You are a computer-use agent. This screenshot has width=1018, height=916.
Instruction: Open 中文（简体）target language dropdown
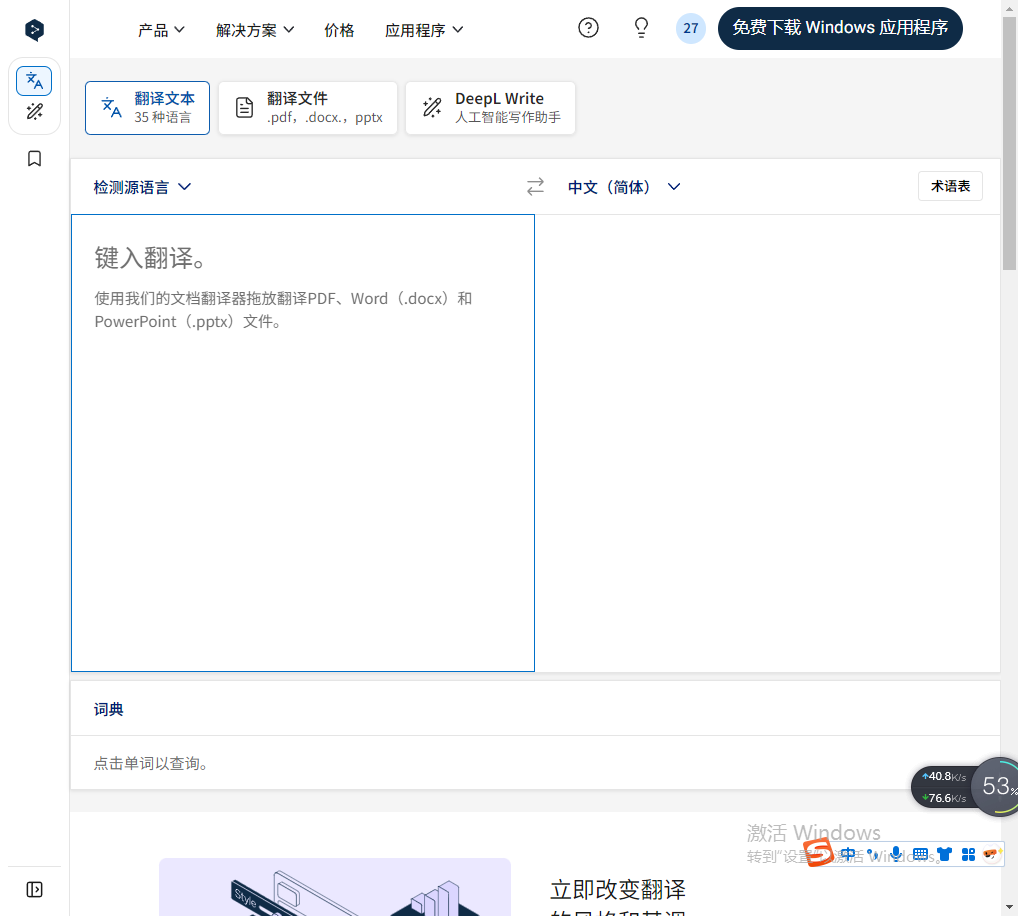coord(624,187)
